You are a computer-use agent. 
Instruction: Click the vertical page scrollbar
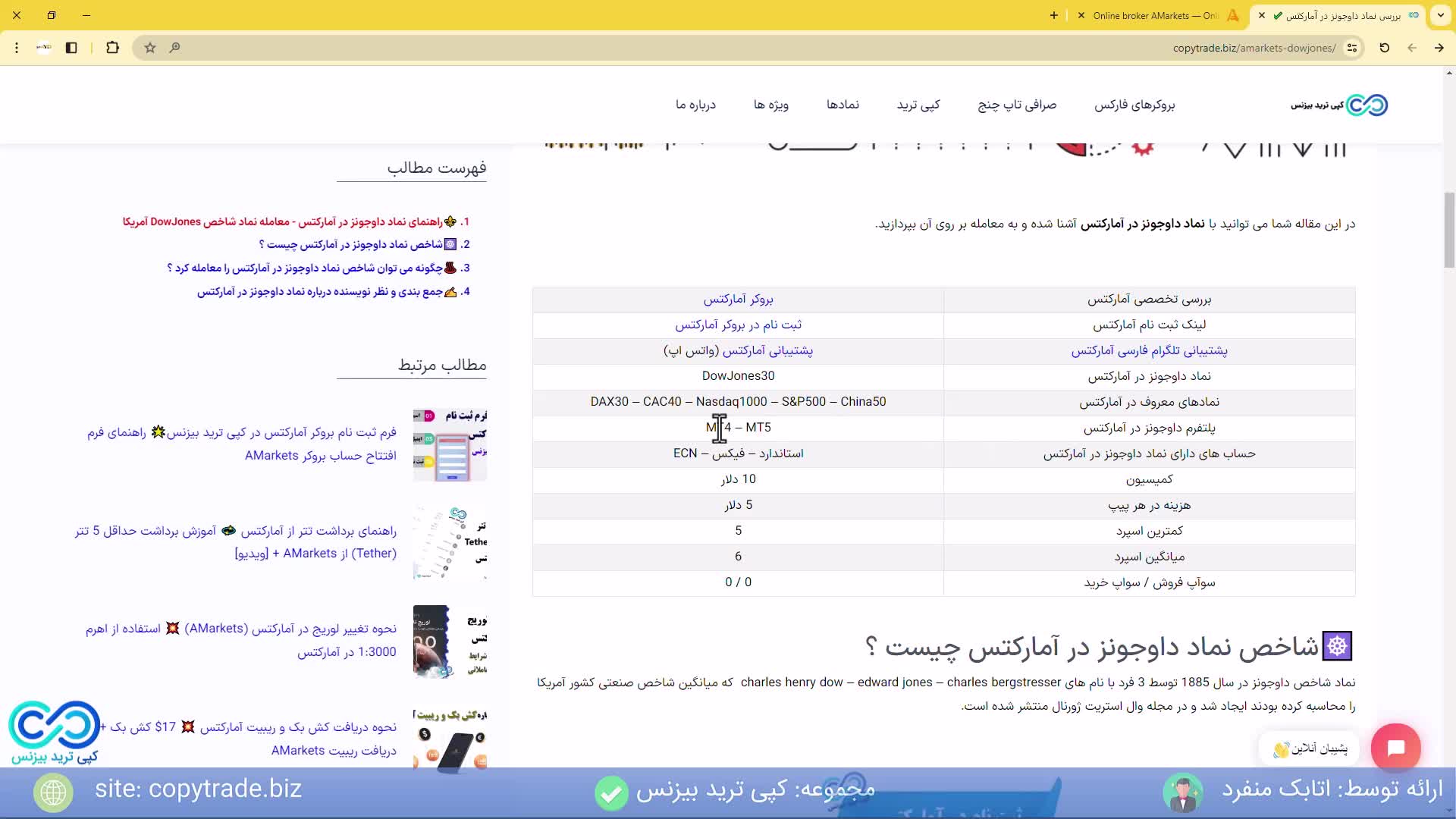pyautogui.click(x=1449, y=227)
